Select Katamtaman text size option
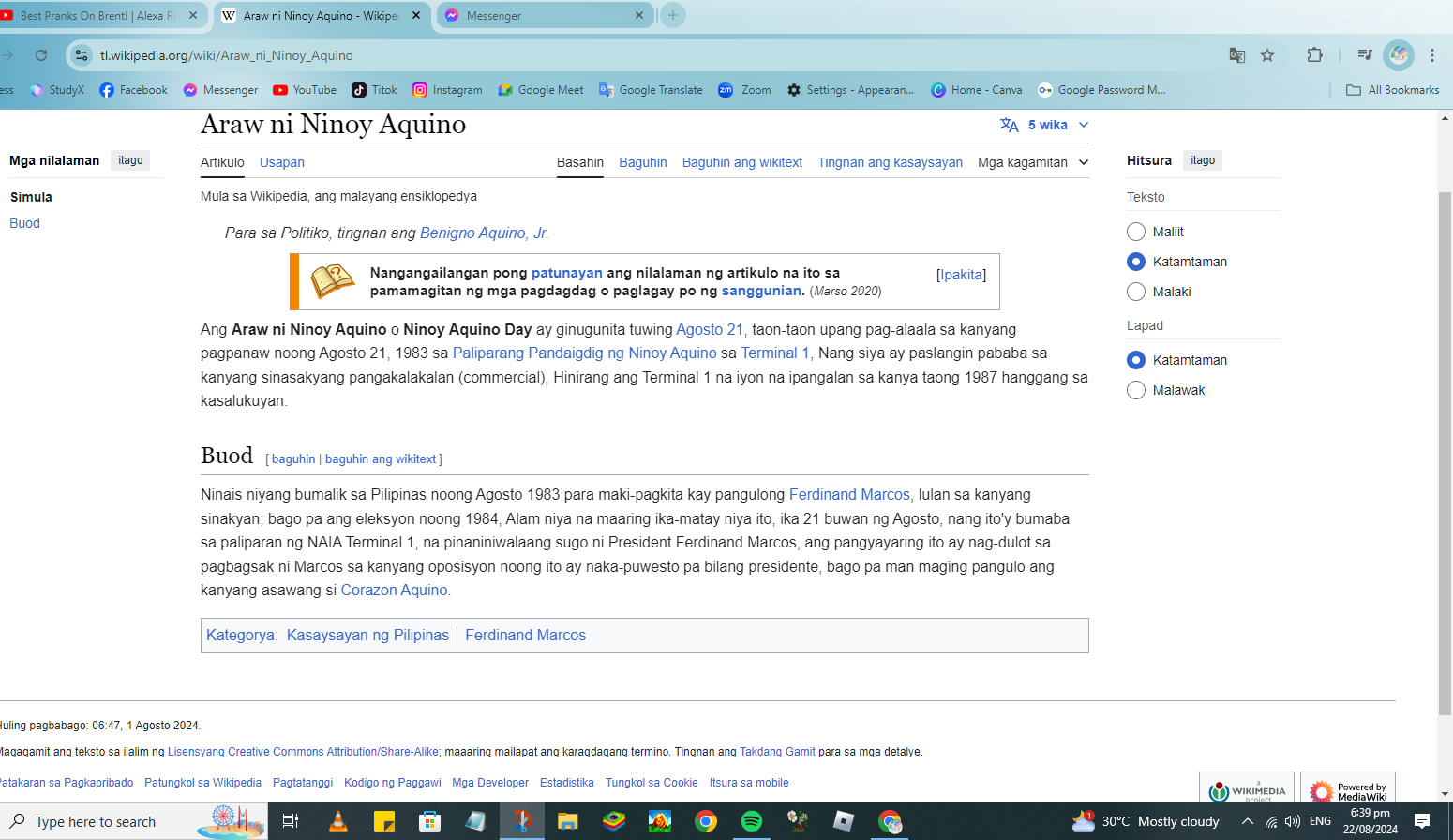Screen dimensions: 1453x840 click(x=1136, y=262)
